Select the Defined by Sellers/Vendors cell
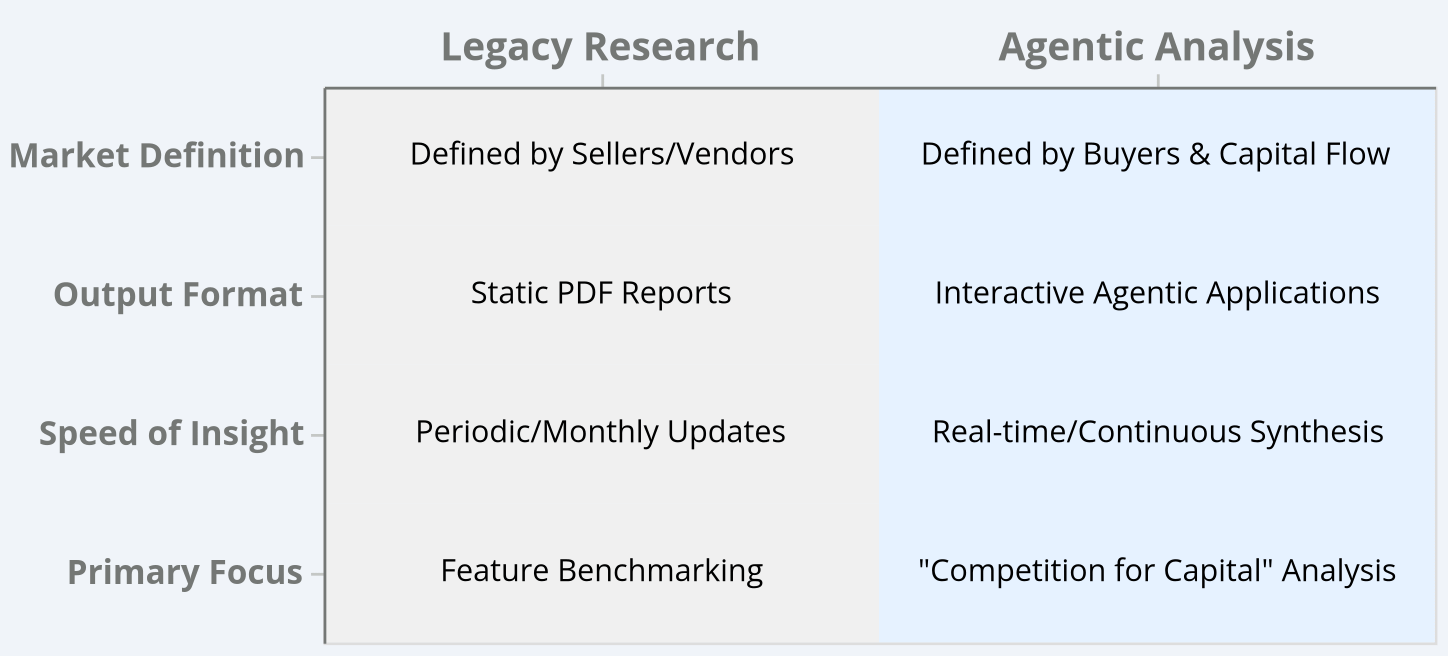 pos(602,154)
